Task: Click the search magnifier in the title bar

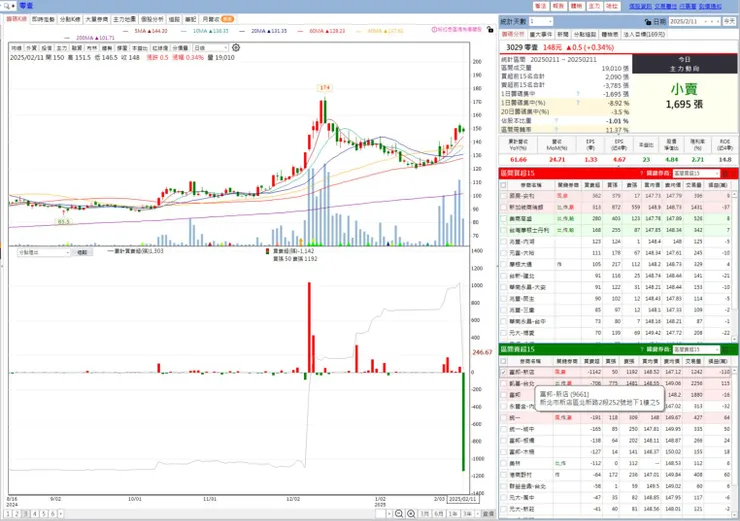Action: tap(6, 6)
